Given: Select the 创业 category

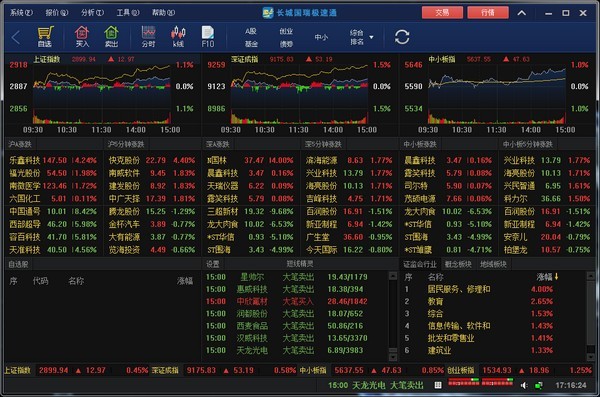Looking at the screenshot, I should 286,31.
